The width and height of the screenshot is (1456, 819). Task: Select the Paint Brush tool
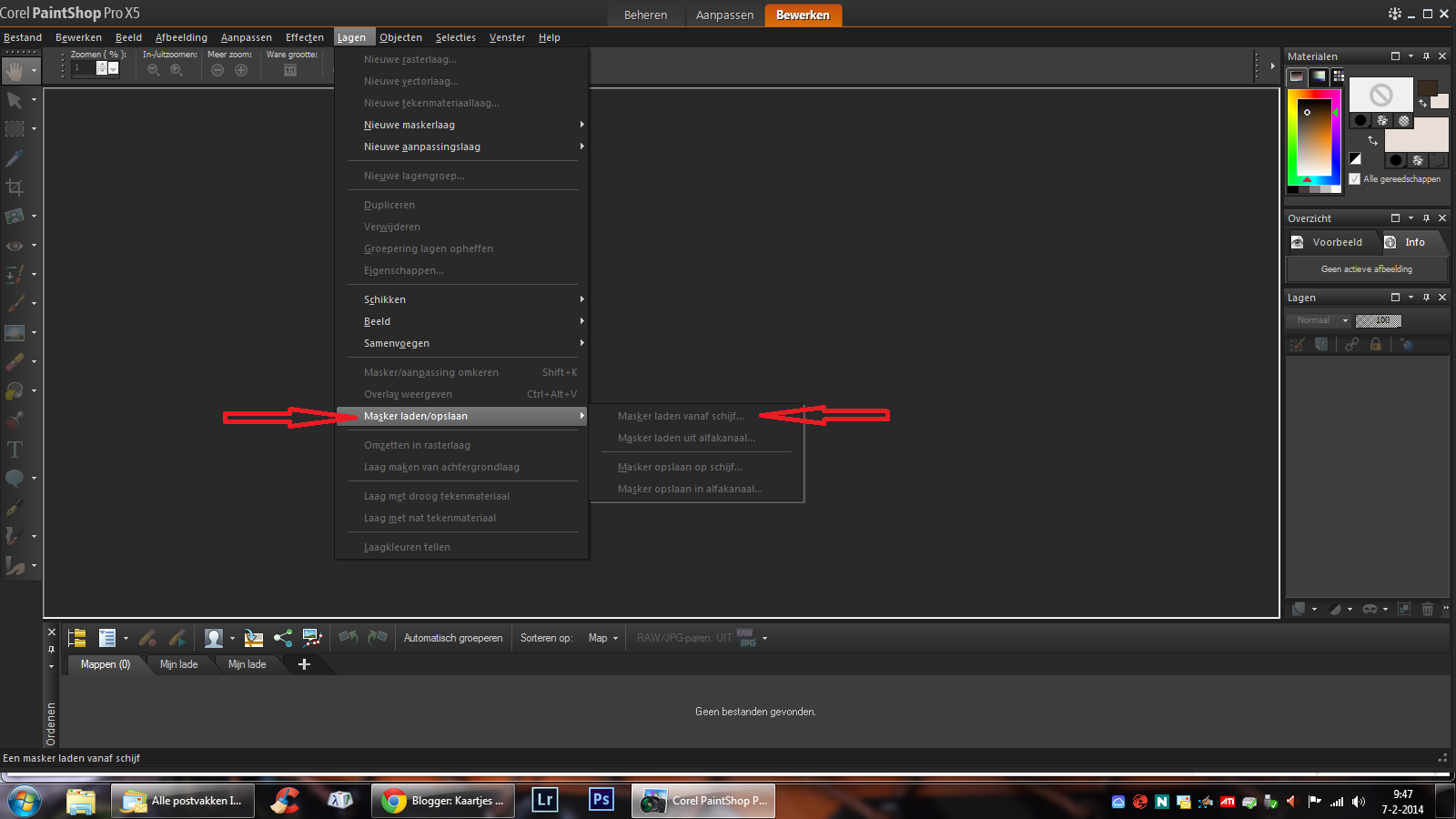tap(14, 303)
